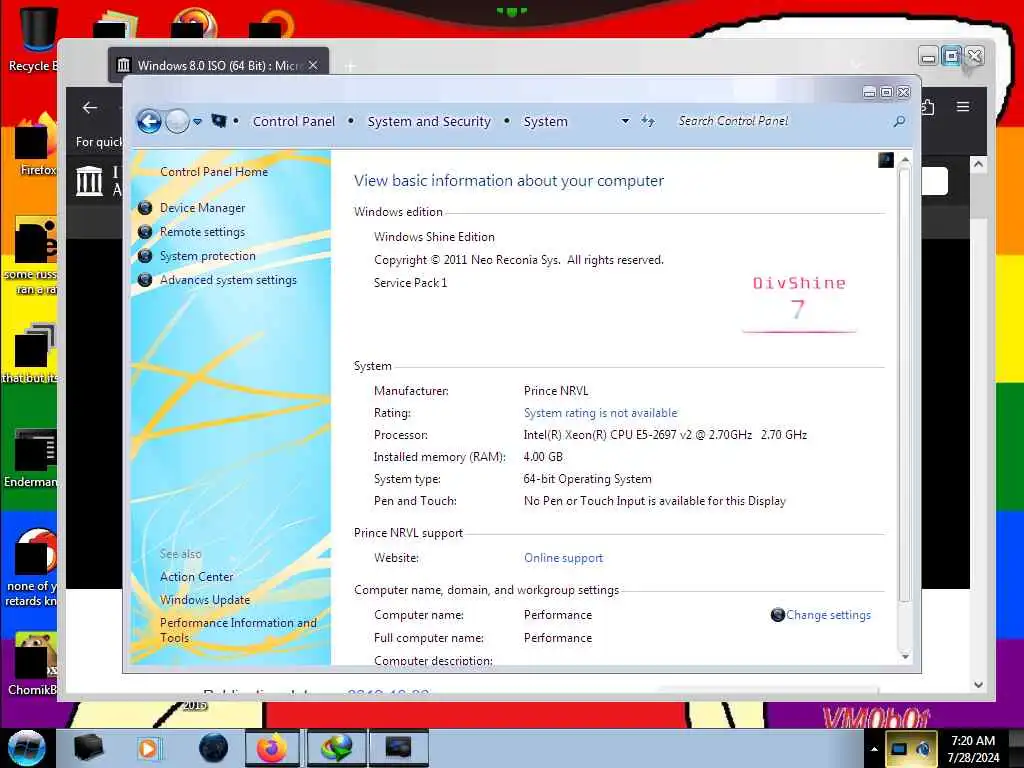
Task: Open Windows Update link
Action: (205, 600)
